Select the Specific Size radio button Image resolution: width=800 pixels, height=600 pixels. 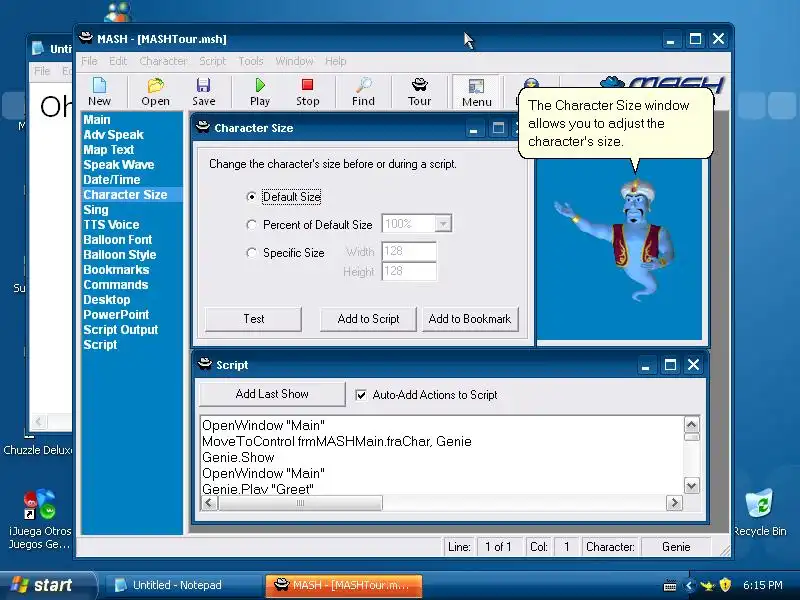click(251, 253)
